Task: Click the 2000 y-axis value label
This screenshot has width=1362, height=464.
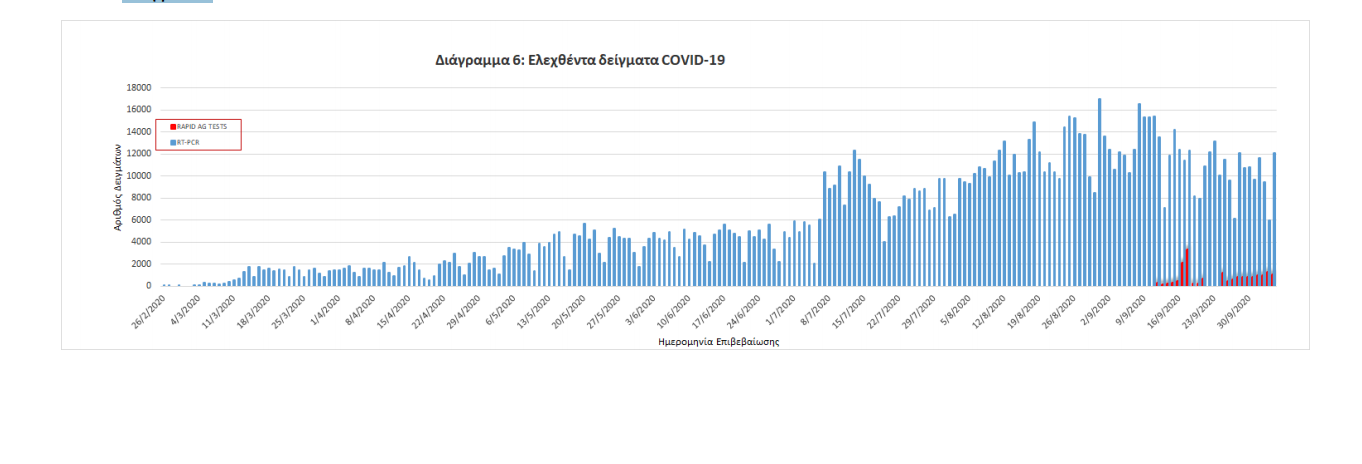Action: pyautogui.click(x=141, y=264)
